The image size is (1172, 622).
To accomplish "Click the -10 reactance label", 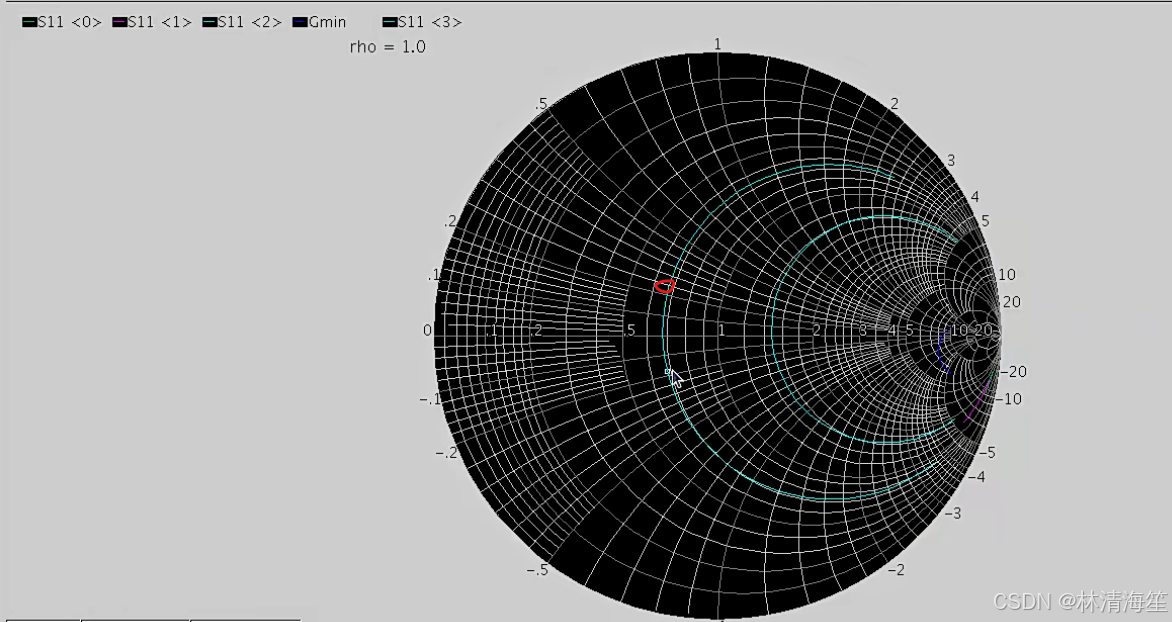I will (x=1009, y=399).
